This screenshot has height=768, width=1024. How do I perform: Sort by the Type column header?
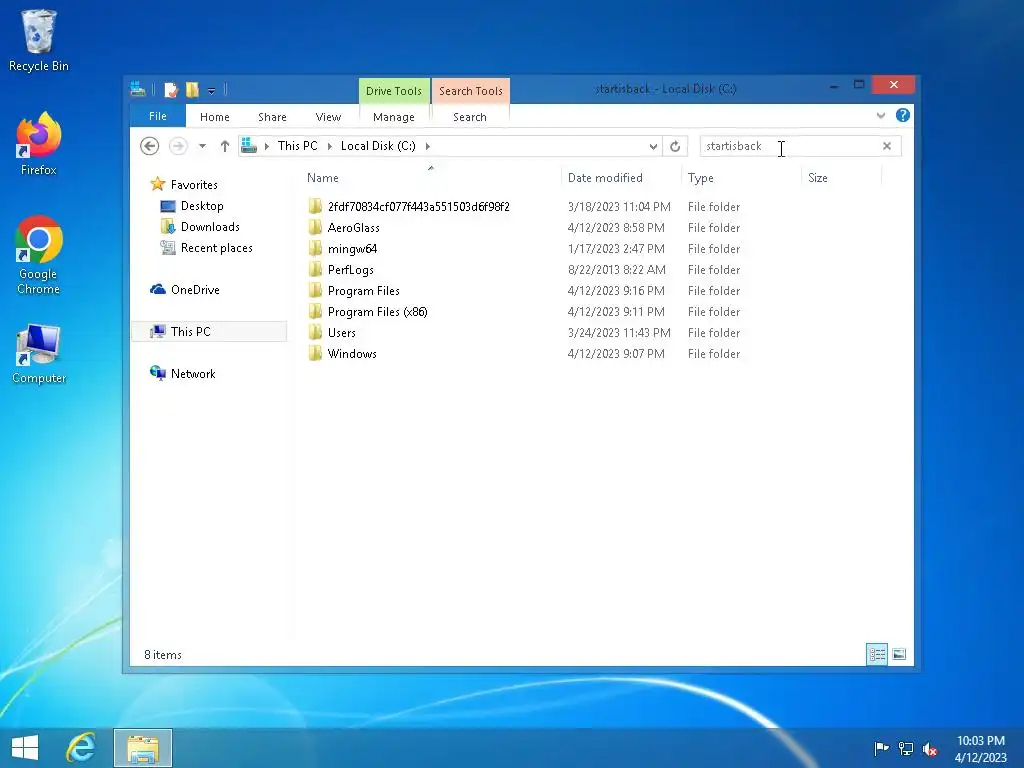pyautogui.click(x=741, y=178)
